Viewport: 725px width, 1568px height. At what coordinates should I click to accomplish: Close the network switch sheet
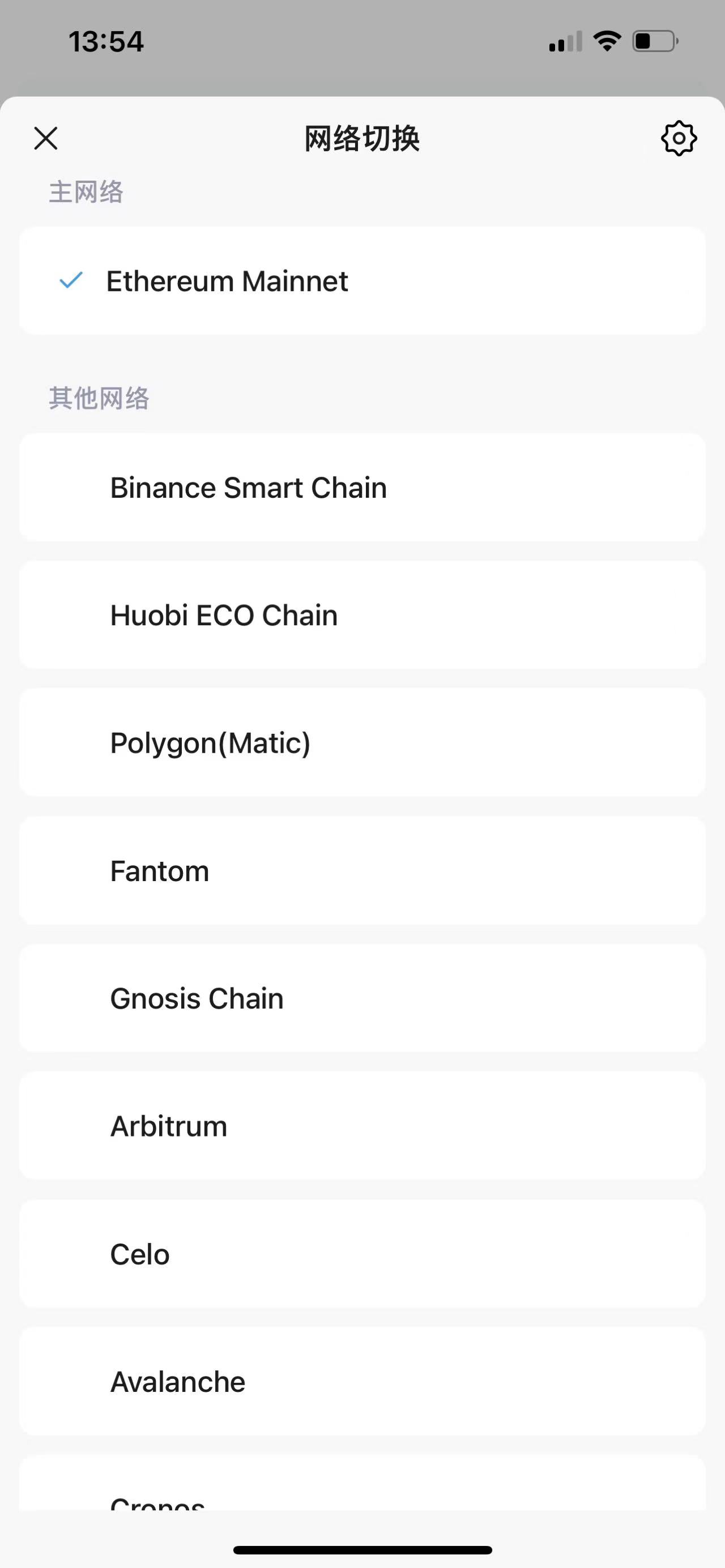pyautogui.click(x=46, y=138)
